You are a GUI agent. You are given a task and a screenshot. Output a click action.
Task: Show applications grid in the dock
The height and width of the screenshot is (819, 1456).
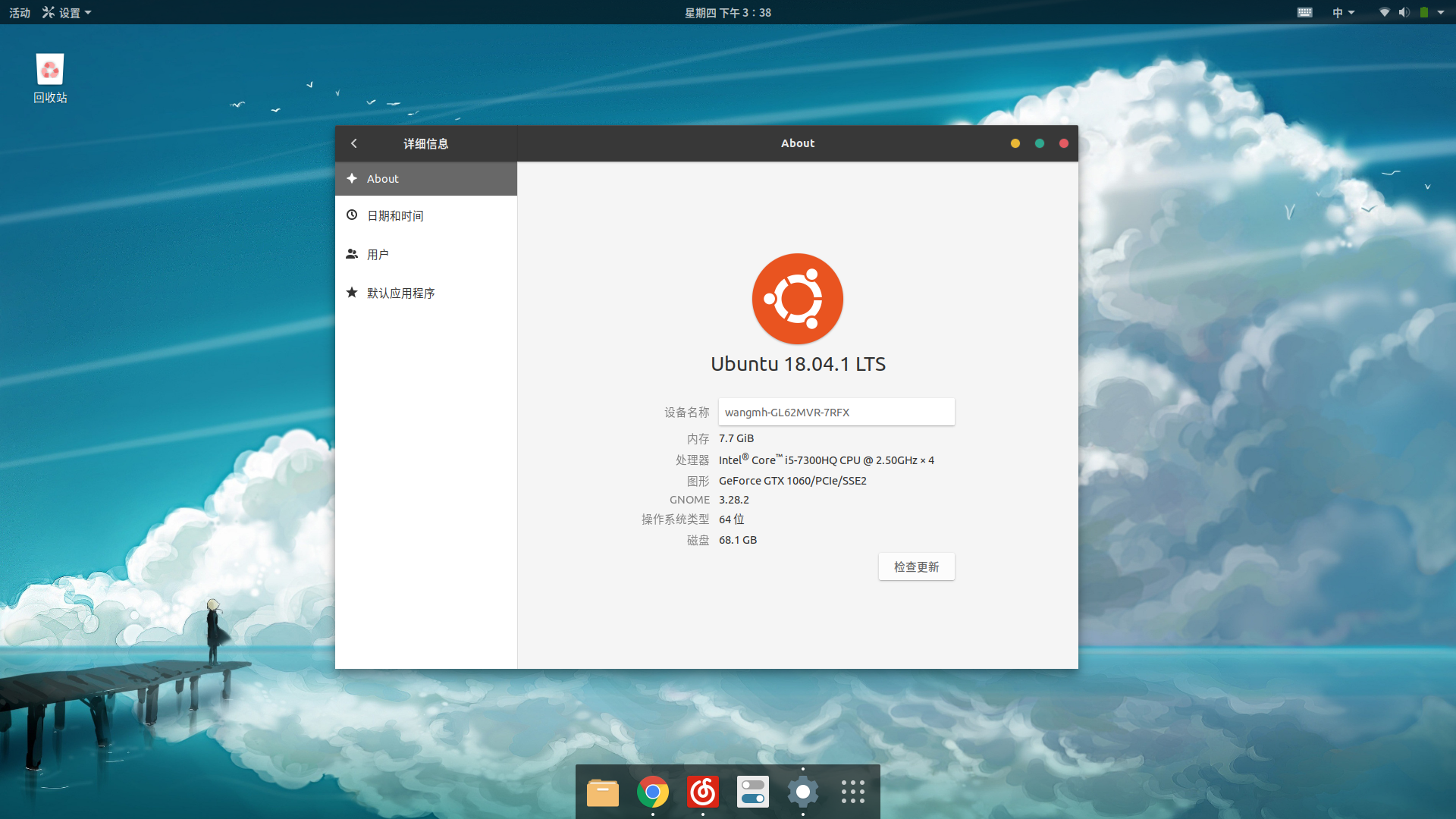click(x=853, y=792)
